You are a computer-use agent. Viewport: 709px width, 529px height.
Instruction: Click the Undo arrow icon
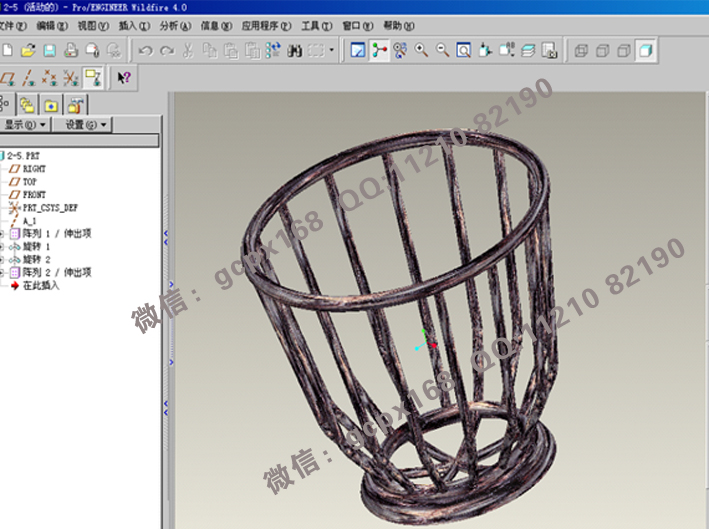coord(145,49)
